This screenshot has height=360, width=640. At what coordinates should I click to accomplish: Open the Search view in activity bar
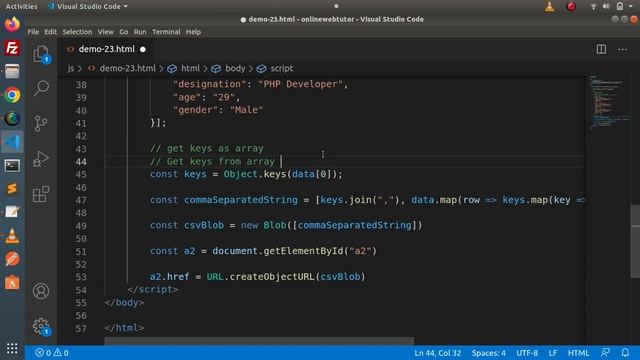tap(41, 88)
